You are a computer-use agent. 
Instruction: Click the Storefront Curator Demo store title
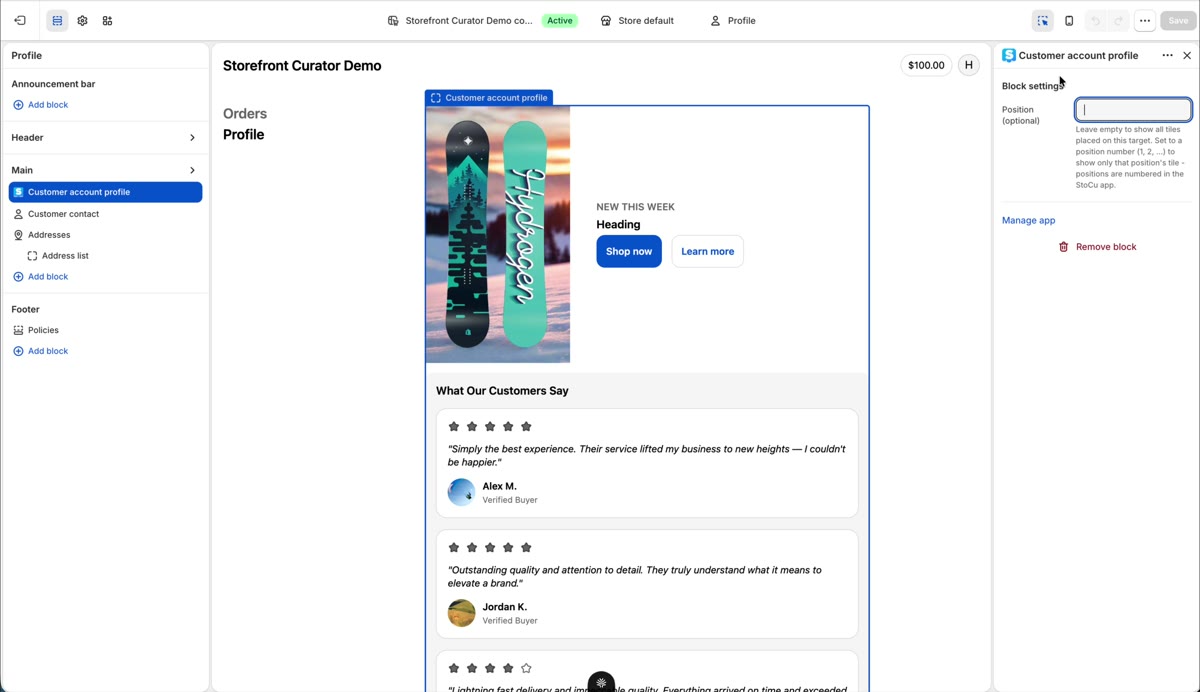coord(302,66)
